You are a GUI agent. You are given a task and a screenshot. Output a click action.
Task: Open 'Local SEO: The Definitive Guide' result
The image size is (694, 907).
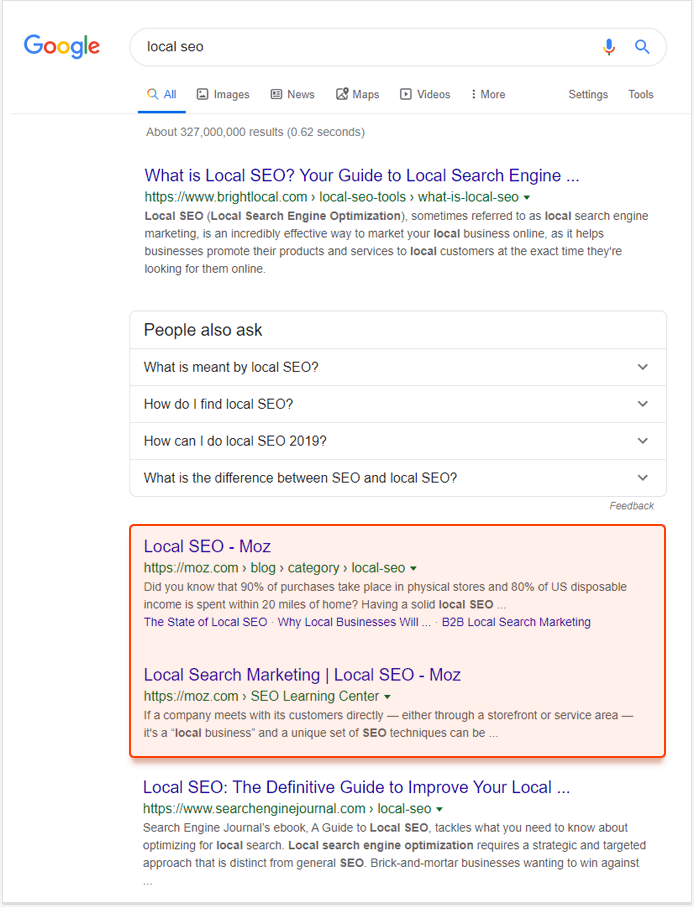(356, 787)
